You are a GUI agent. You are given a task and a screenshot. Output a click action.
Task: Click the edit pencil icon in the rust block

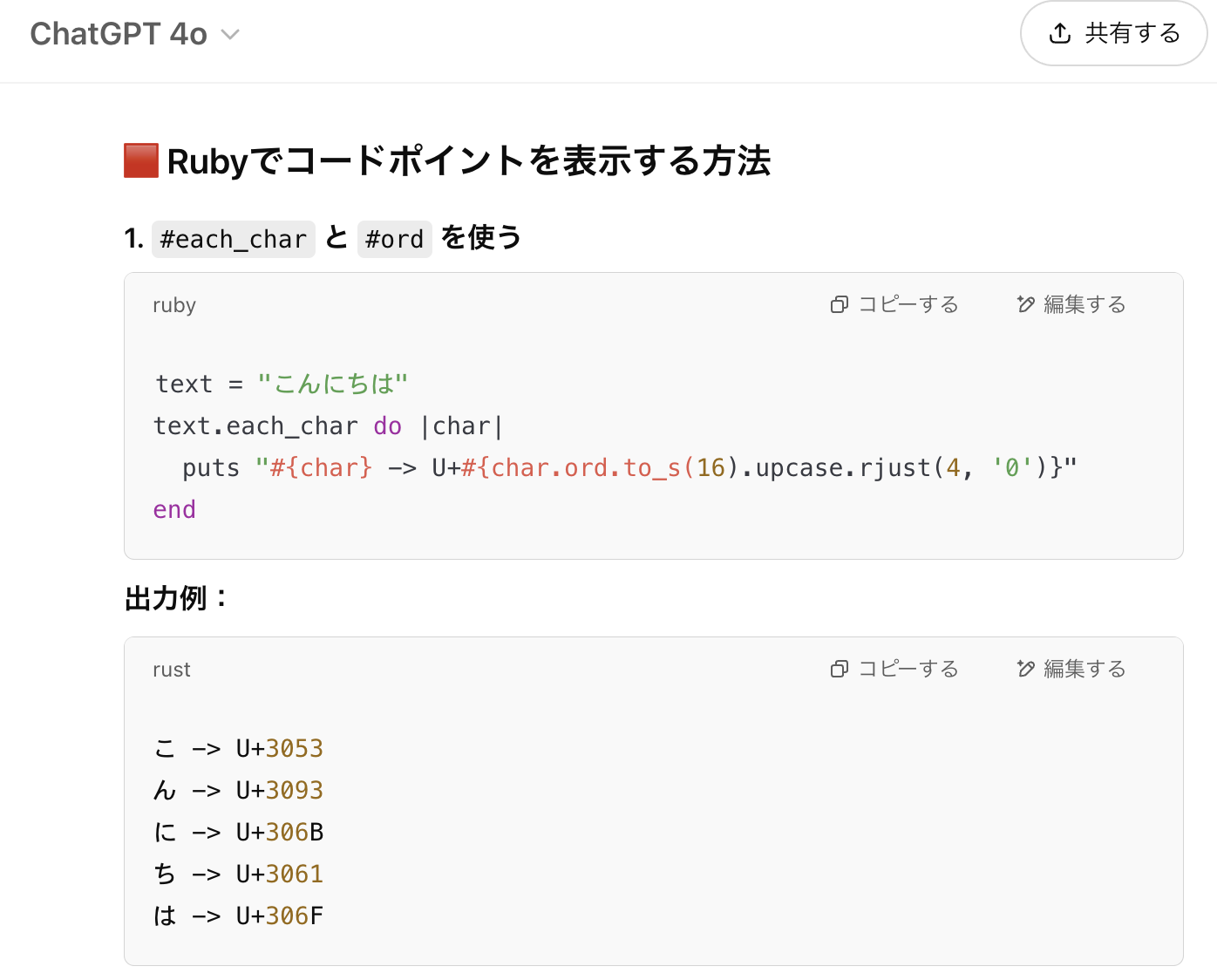point(1026,669)
